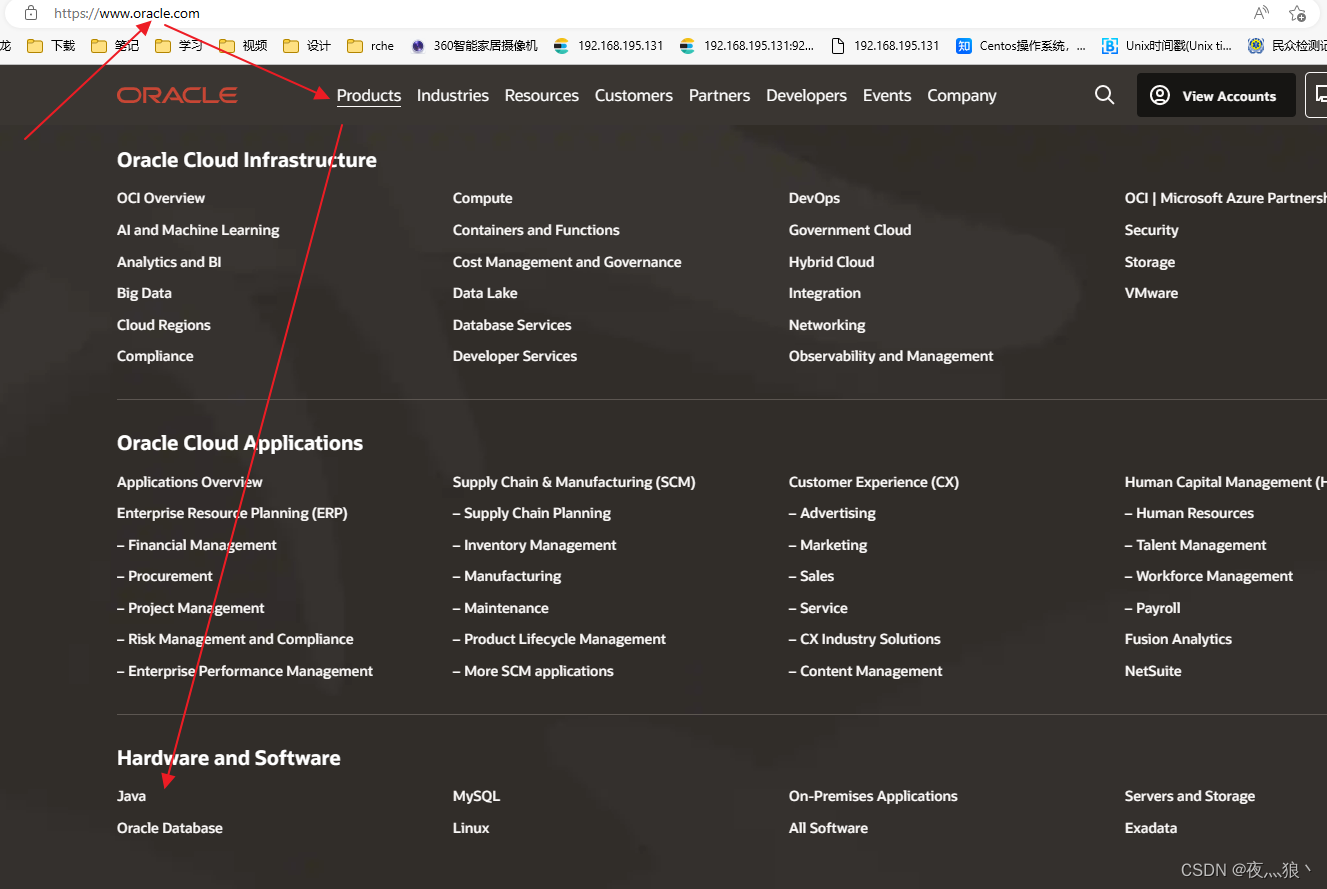The image size is (1327, 889).
Task: Open the Java link under Hardware and Software
Action: [x=131, y=796]
